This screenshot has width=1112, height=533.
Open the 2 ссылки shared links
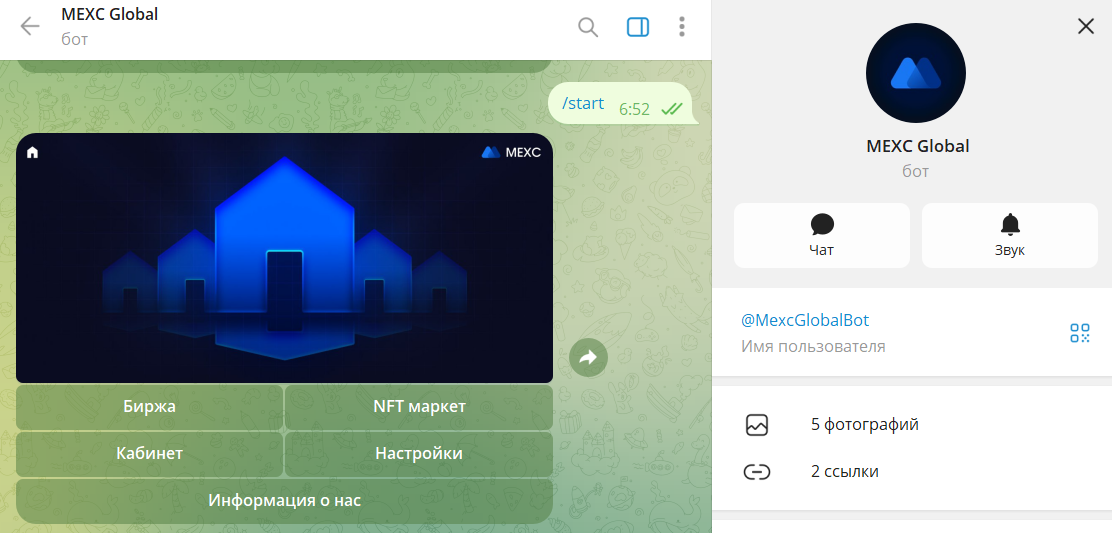click(x=844, y=471)
